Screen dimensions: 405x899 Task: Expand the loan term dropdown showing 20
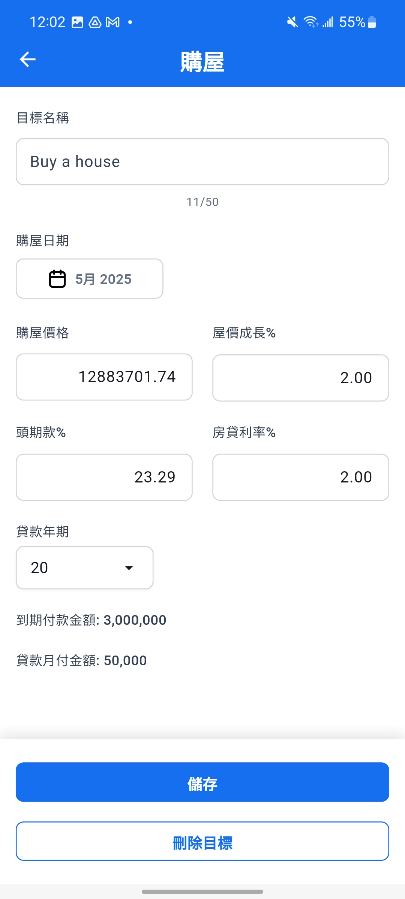pos(85,568)
